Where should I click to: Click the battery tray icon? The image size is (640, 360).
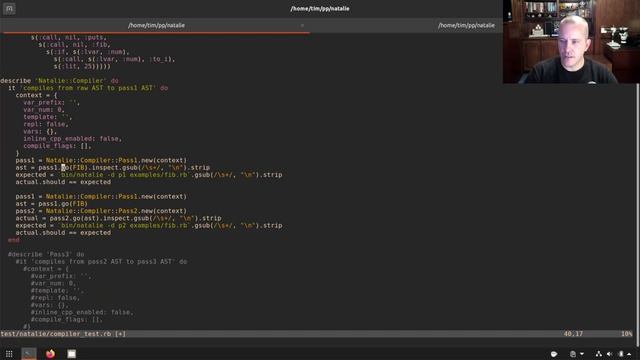[x=621, y=354]
